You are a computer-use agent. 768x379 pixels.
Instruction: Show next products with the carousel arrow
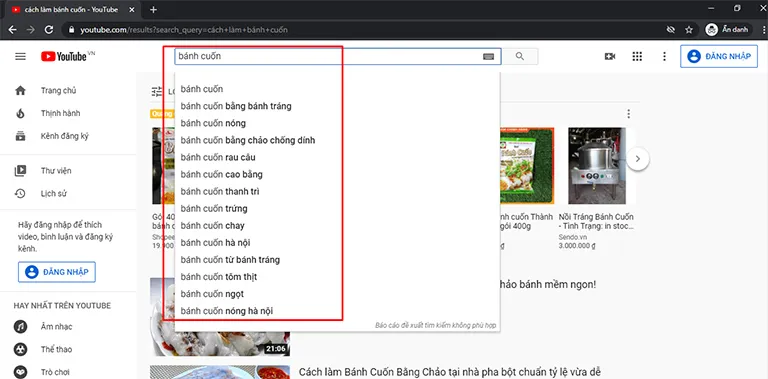pos(637,159)
